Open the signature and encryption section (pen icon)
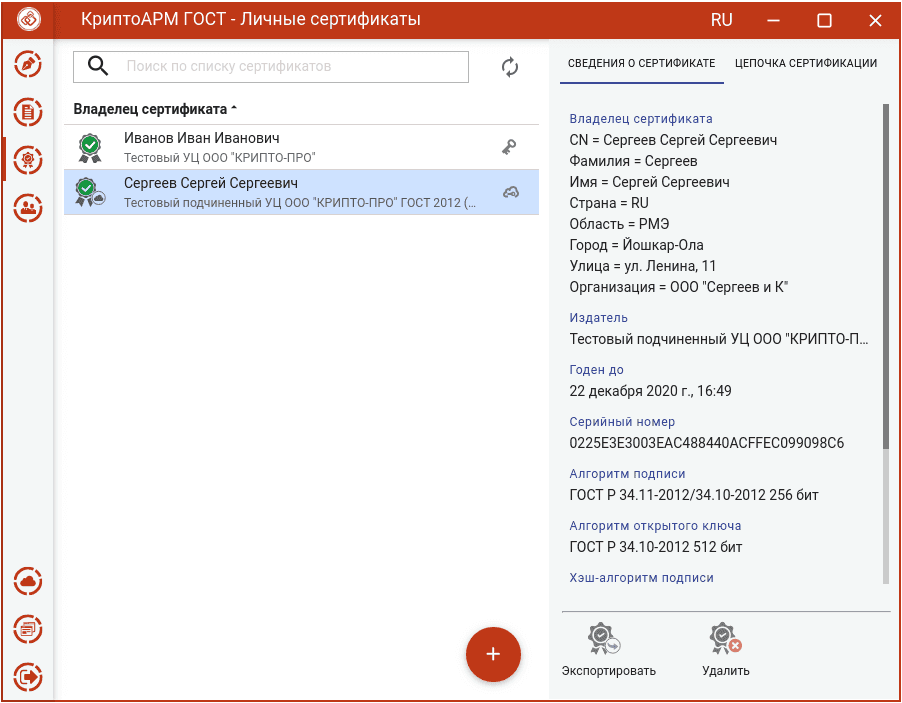902x703 pixels. (x=28, y=64)
